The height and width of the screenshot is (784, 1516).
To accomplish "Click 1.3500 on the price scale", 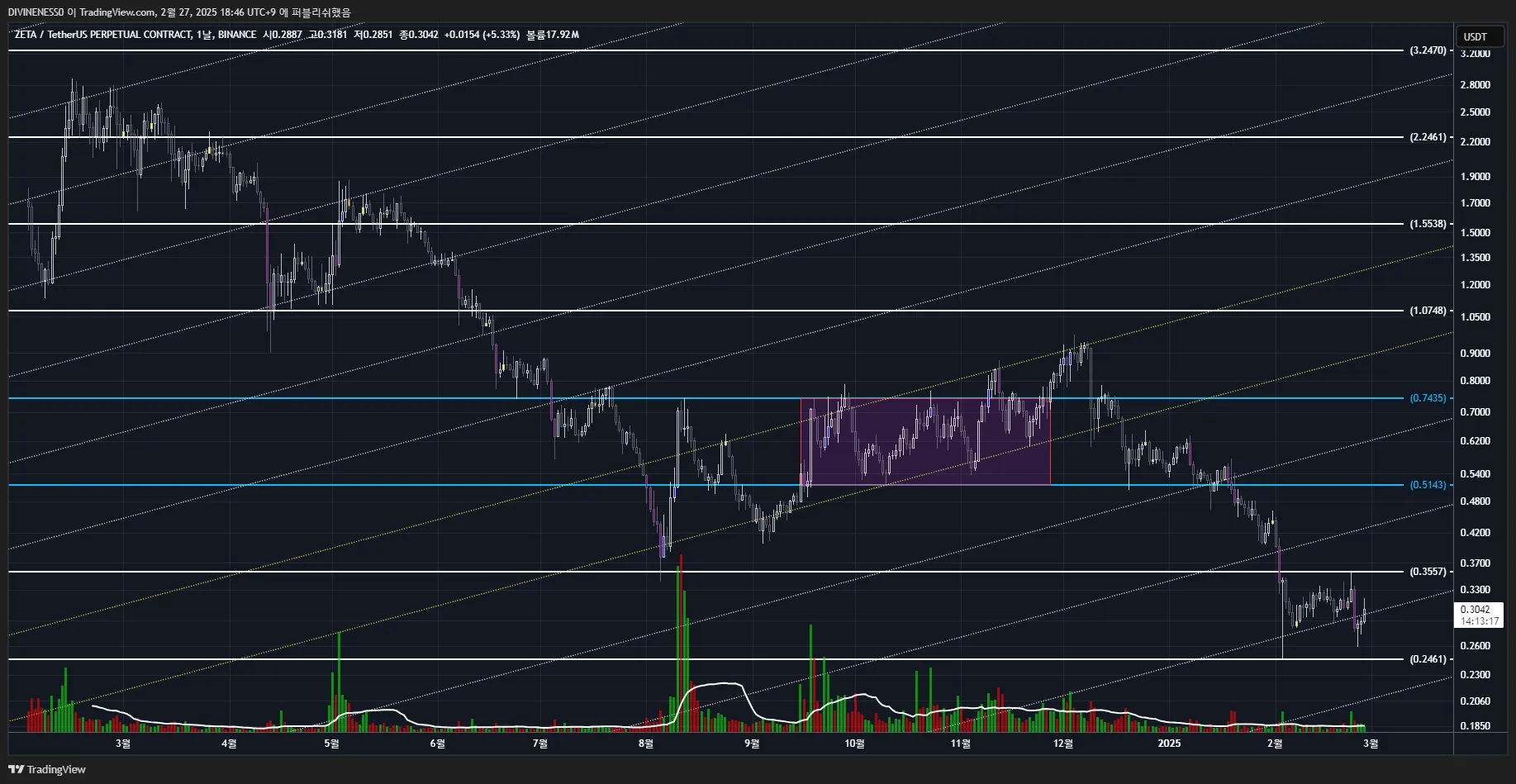I will click(1476, 258).
